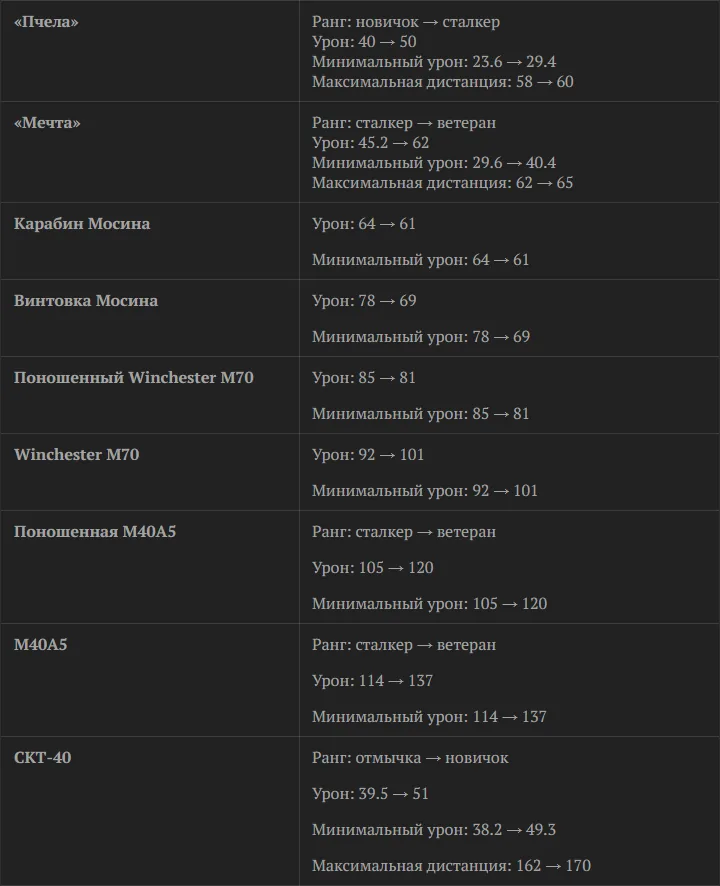Click СКТ-40 rank отмычка → новичок

(410, 758)
